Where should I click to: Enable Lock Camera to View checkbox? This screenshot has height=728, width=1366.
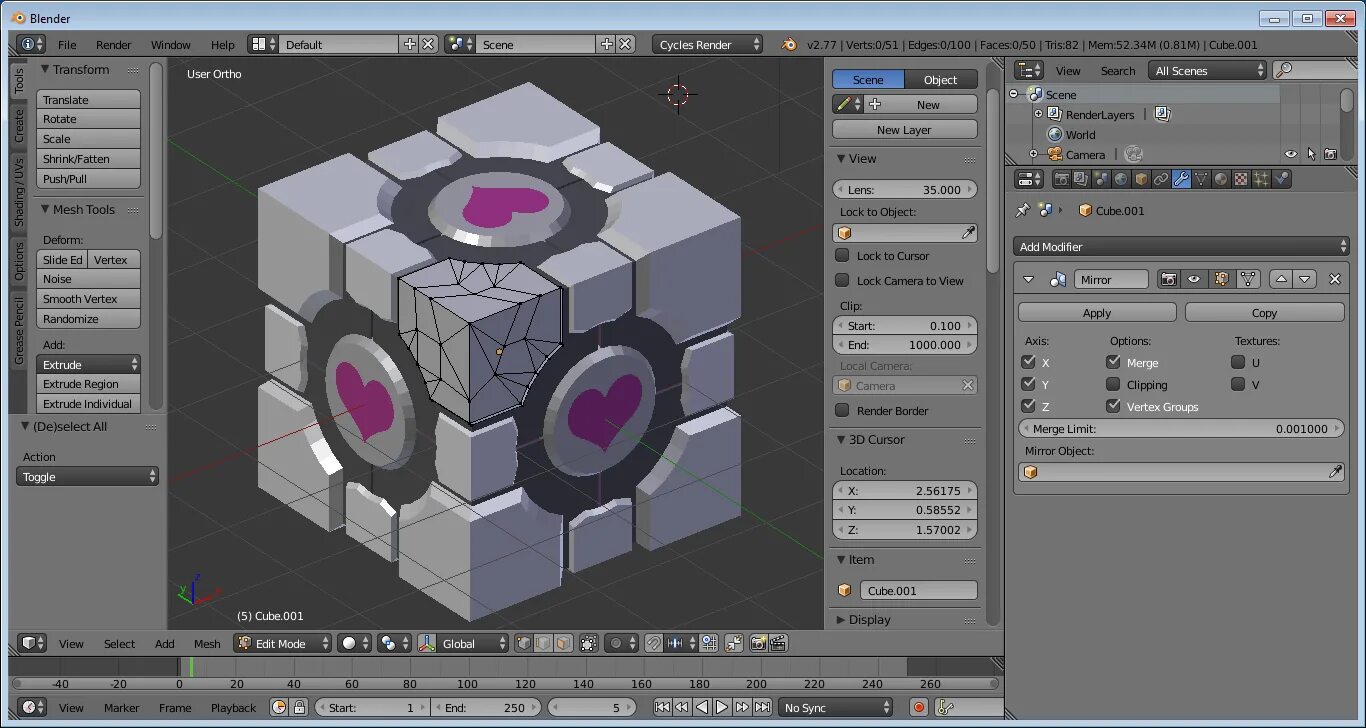pos(842,280)
